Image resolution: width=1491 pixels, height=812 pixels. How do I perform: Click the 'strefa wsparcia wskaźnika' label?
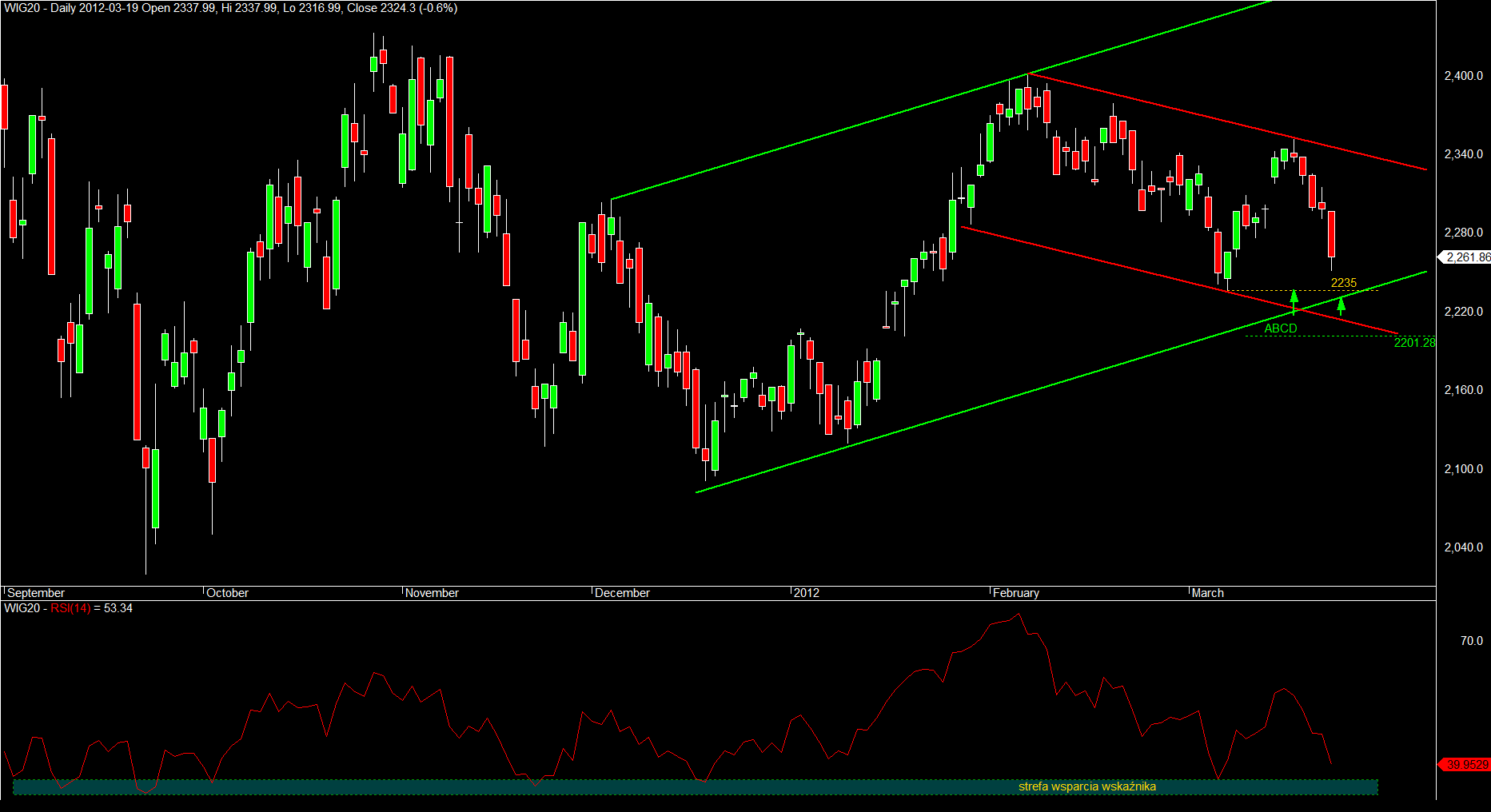1087,786
